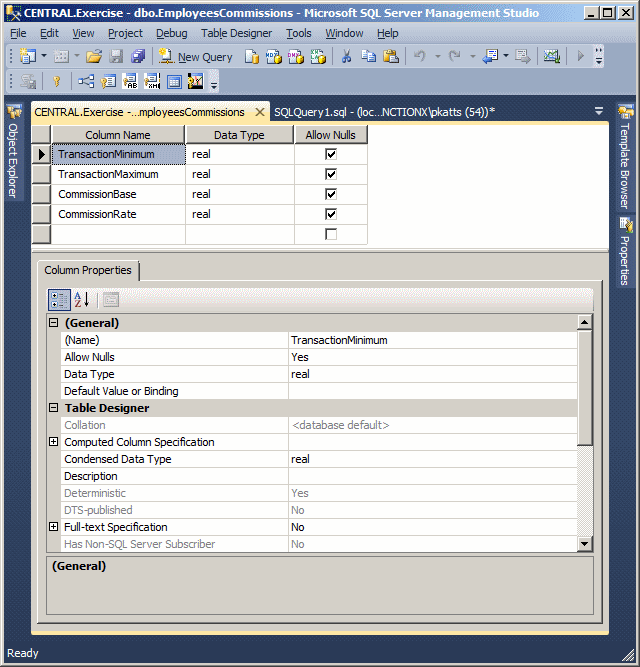Screen dimensions: 640x667
Task: Click the Save floppy disk icon
Action: coord(116,56)
